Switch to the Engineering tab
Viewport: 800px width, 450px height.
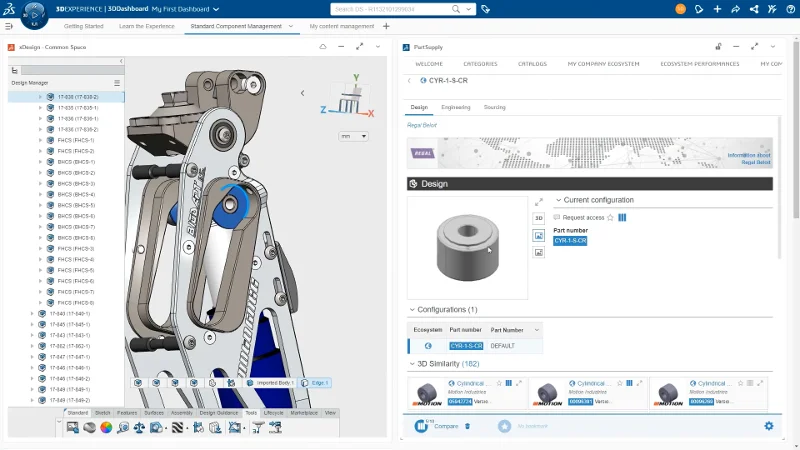pos(455,107)
